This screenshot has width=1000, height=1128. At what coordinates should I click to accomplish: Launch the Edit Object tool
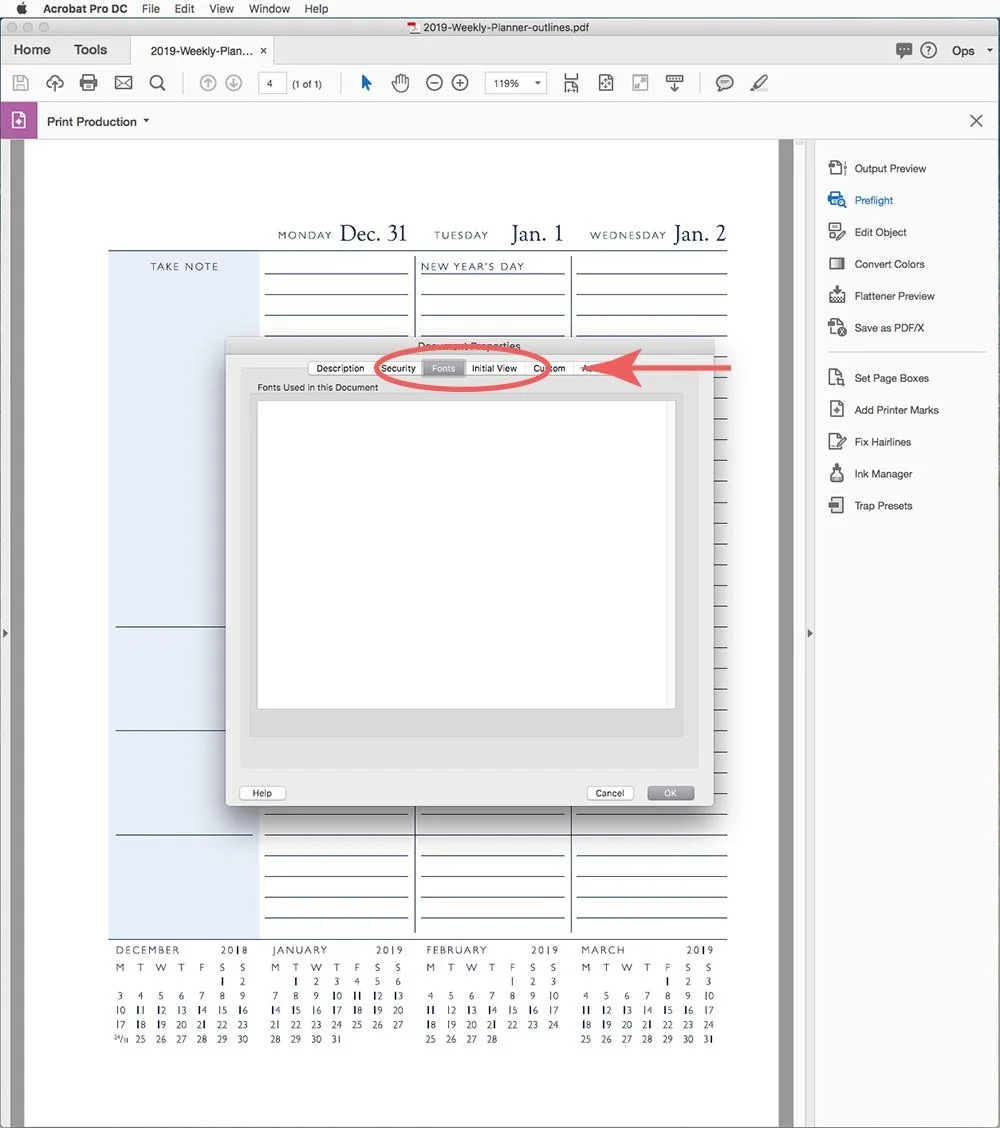pyautogui.click(x=879, y=231)
